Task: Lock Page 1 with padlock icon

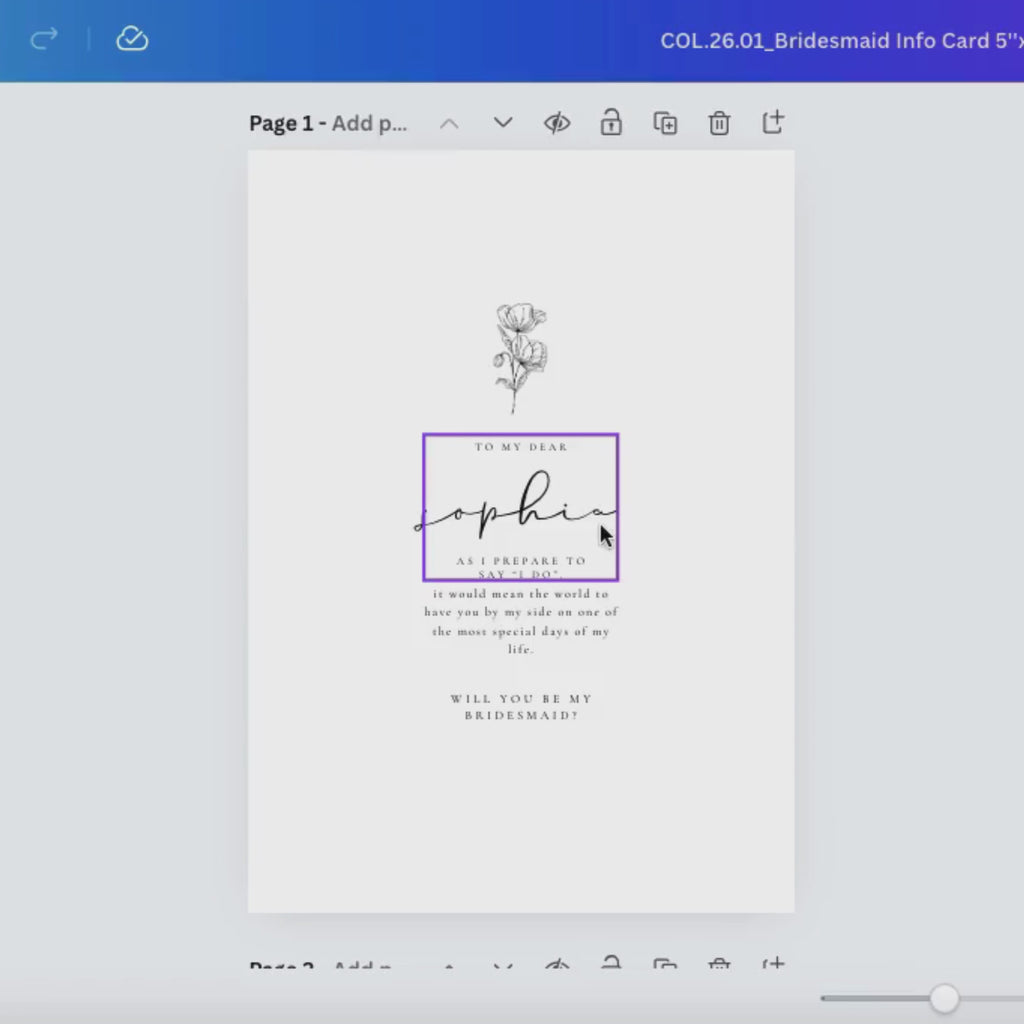Action: [x=611, y=122]
